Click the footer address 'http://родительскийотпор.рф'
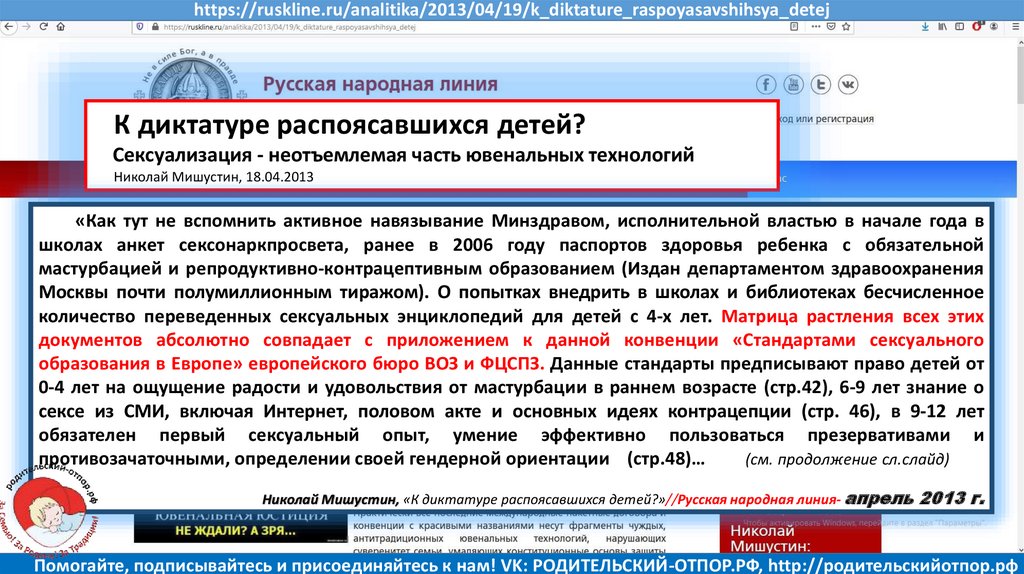This screenshot has width=1024, height=574. (892, 565)
